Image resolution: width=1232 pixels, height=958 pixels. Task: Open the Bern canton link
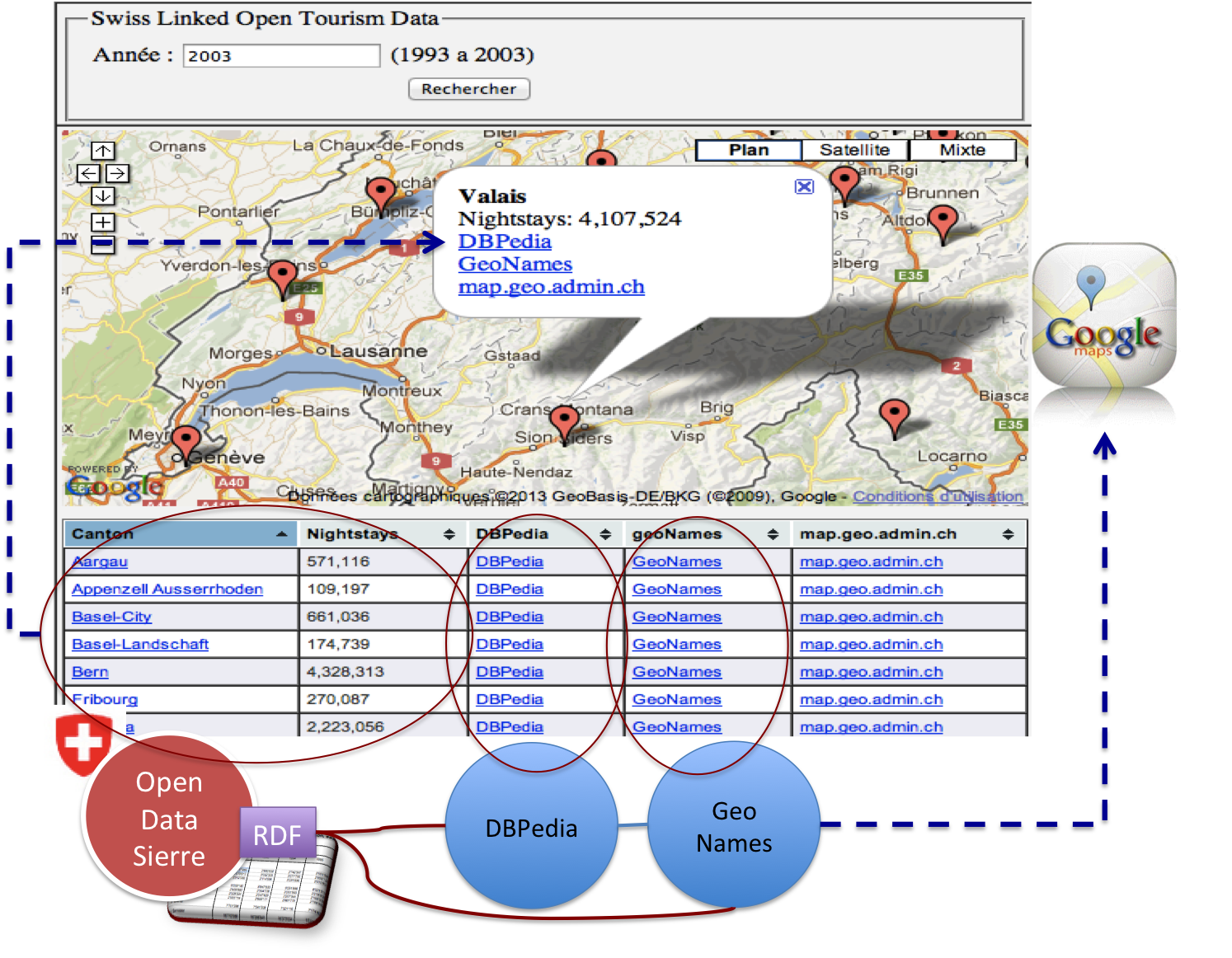[x=90, y=672]
